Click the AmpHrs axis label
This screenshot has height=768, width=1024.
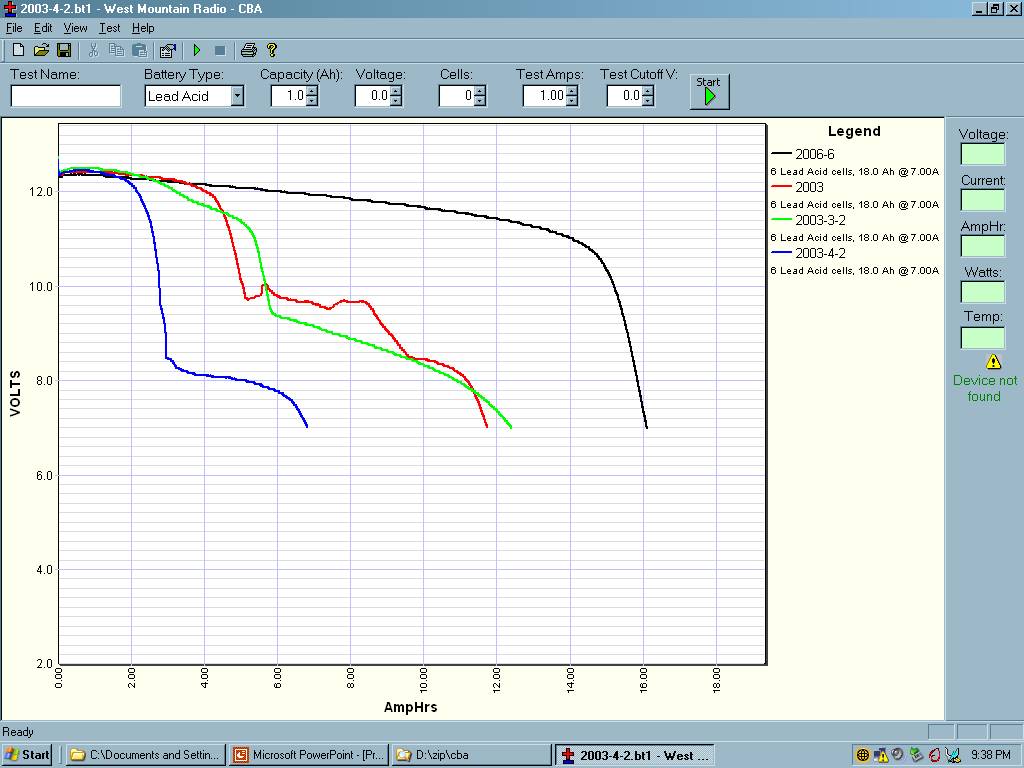pos(410,707)
